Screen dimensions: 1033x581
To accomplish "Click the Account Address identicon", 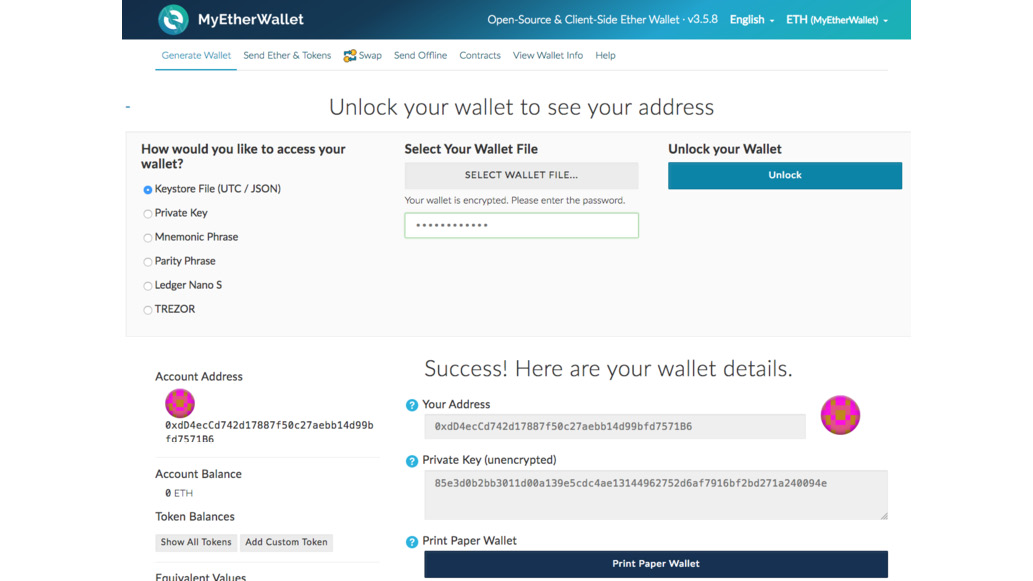I will click(x=180, y=403).
